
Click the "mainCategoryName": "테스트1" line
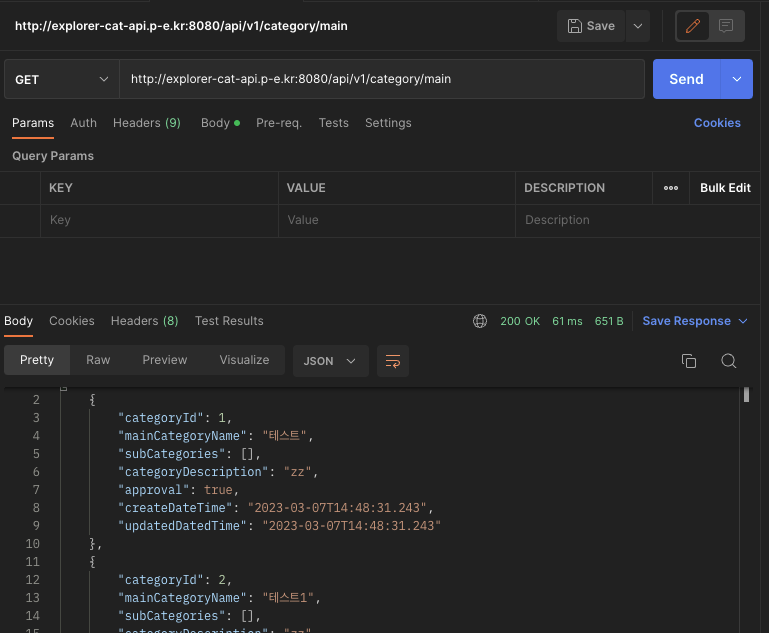(219, 598)
